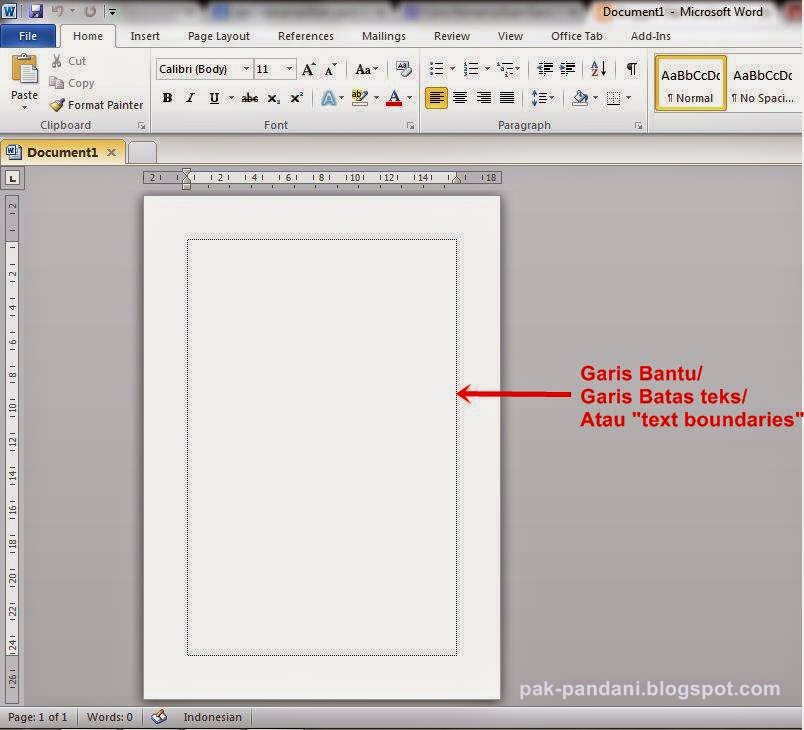Enable center text alignment
Screen dimensions: 804x730
(x=459, y=98)
